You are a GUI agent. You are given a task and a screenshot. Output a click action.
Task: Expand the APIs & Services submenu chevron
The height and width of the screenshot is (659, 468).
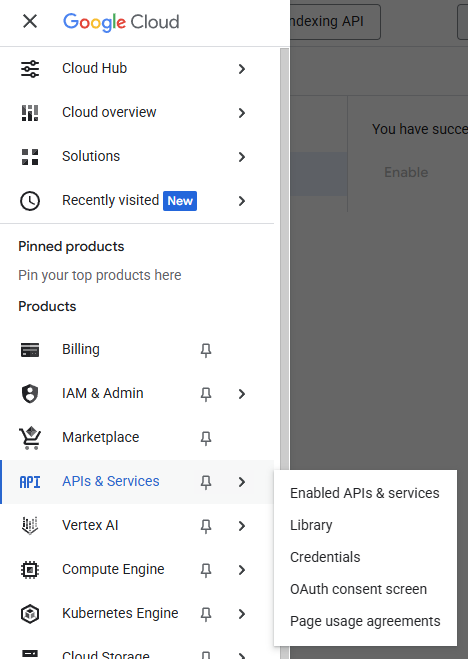coord(242,482)
